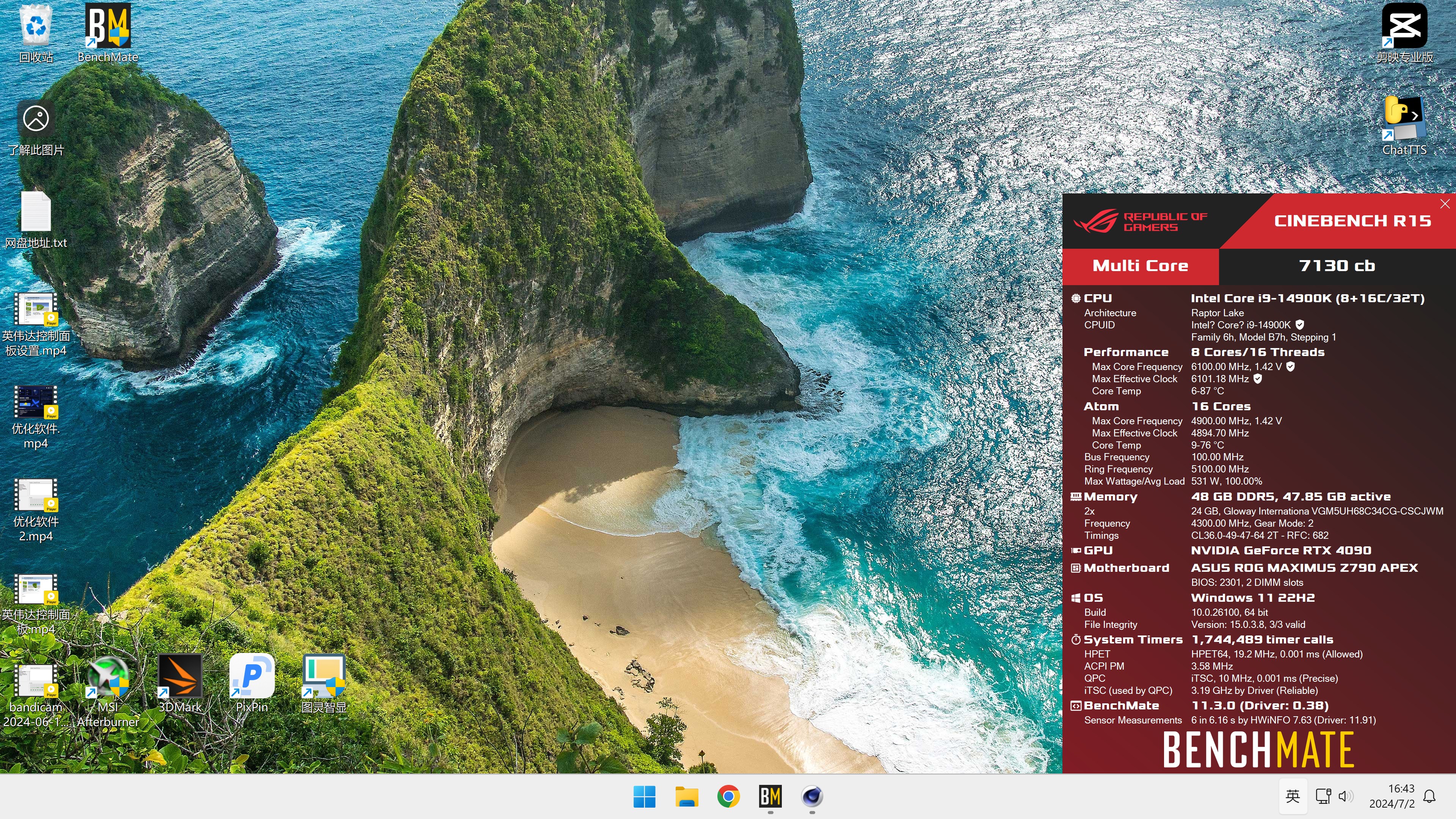Open Google Chrome from the taskbar
Screen dimensions: 1456x819
coord(728,796)
